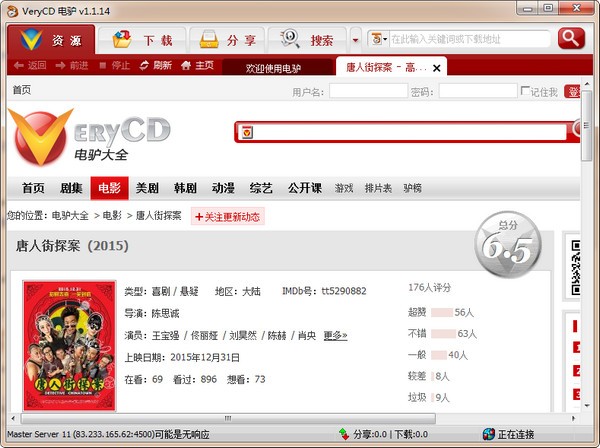Open 排片表 navigation link
This screenshot has width=600, height=448.
(x=378, y=188)
